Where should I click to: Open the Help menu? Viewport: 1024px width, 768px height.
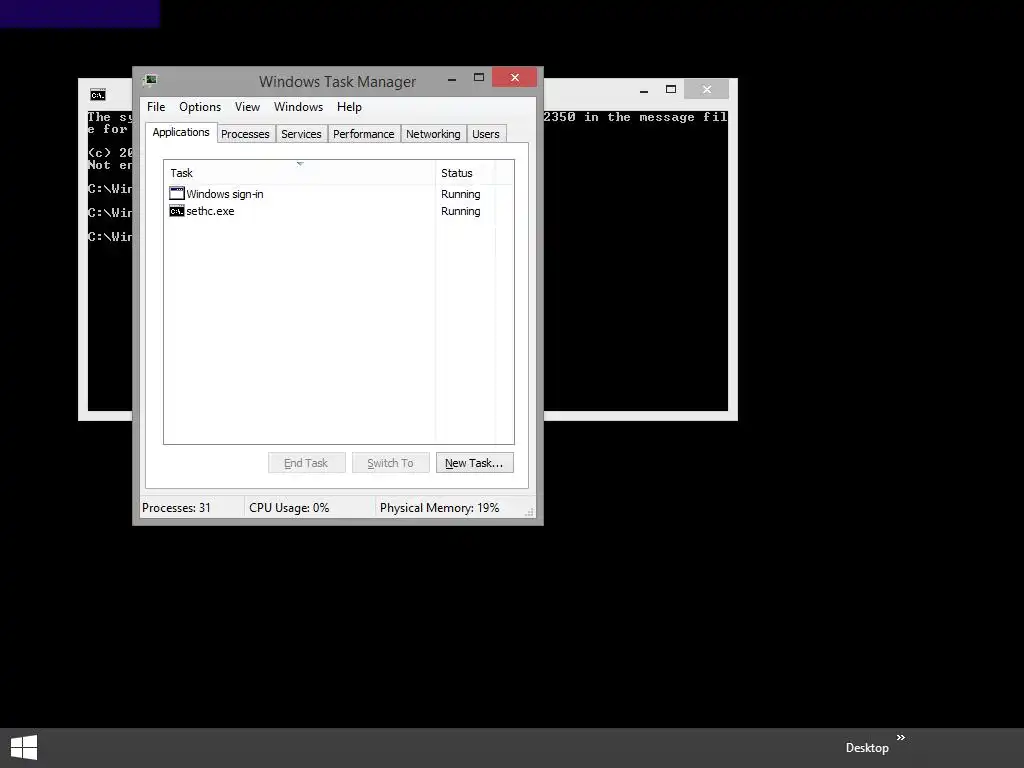349,107
